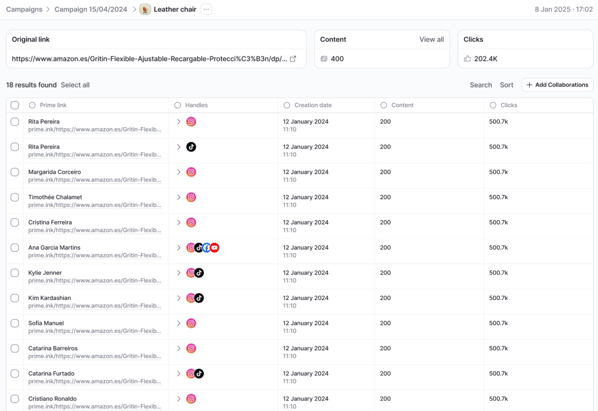Viewport: 598px width, 411px height.
Task: Click the Leather chair product thumbnail
Action: point(145,10)
